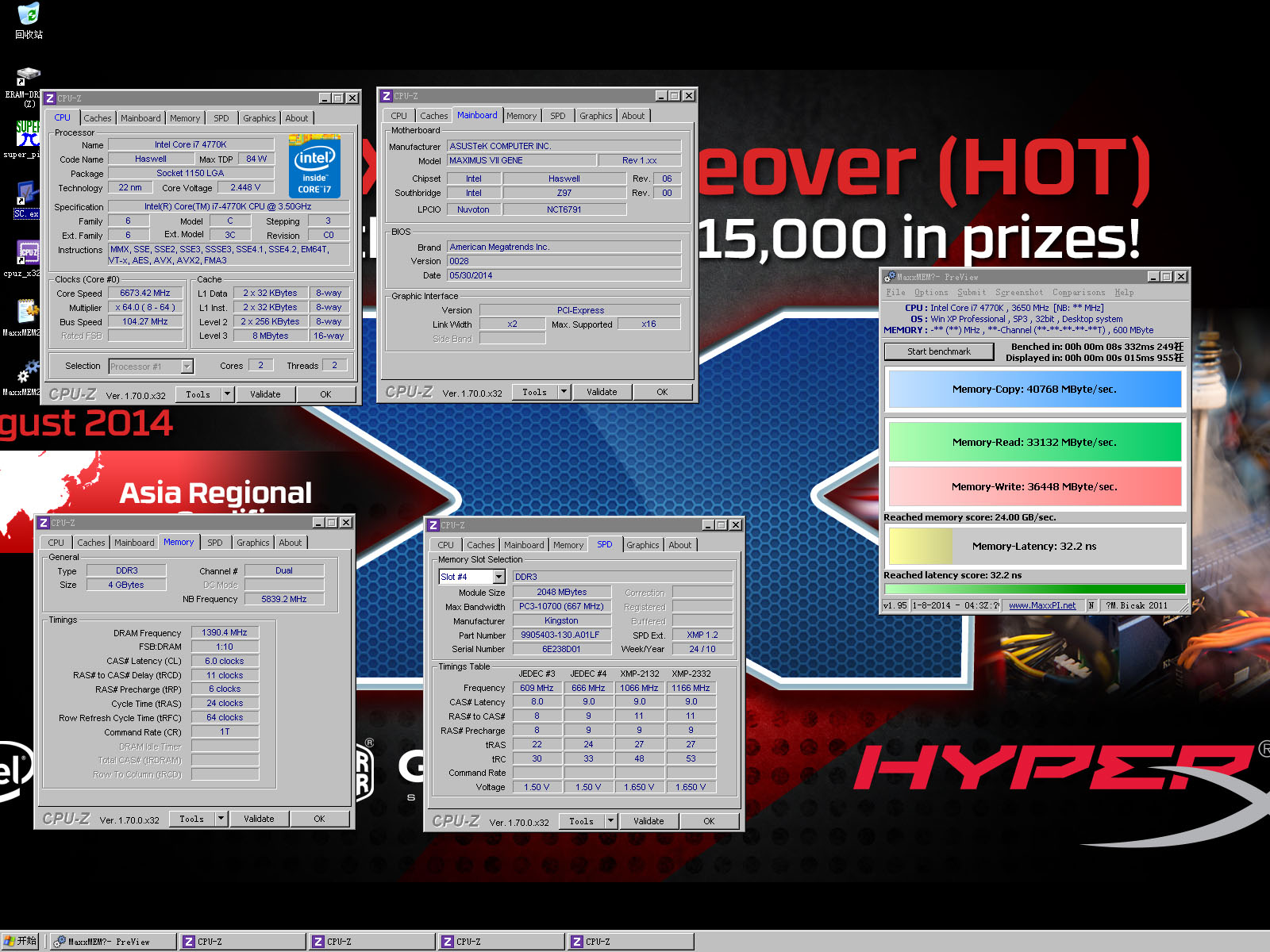1270x952 pixels.
Task: Click the Bus Speed 104.27 MHz value
Action: pyautogui.click(x=145, y=321)
